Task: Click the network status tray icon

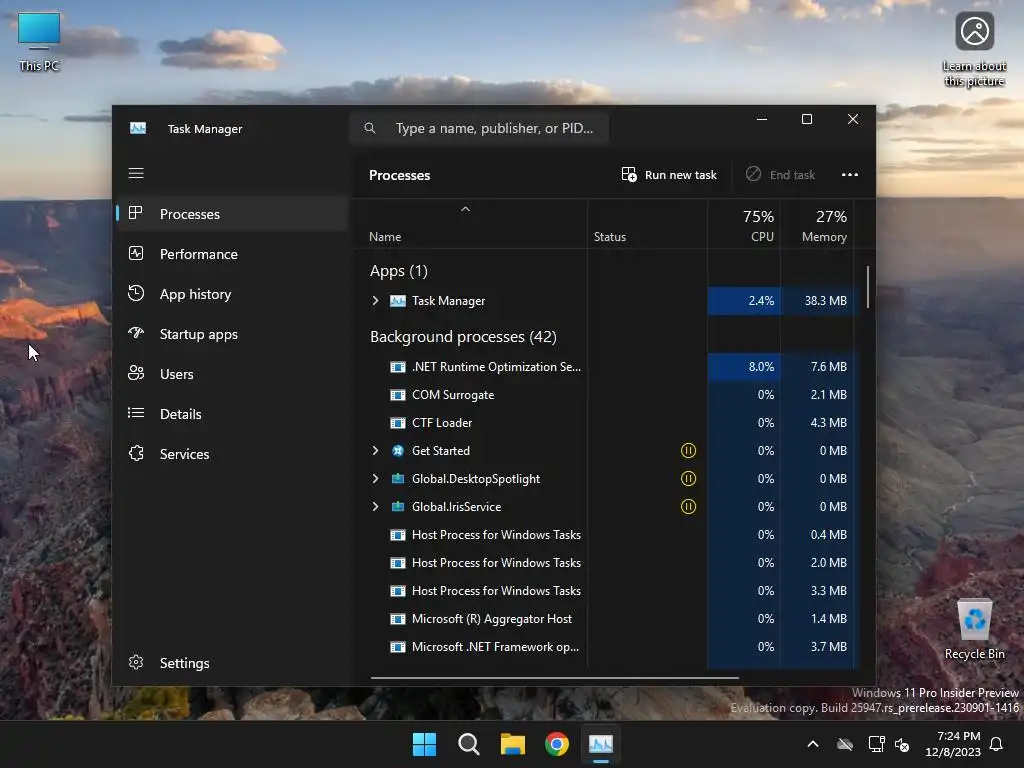Action: (x=876, y=744)
